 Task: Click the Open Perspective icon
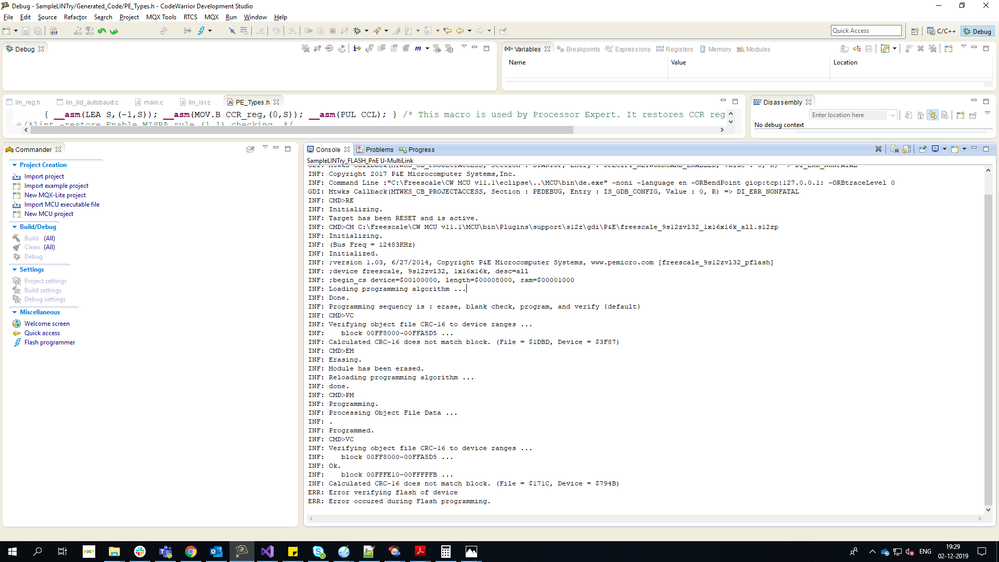[915, 31]
